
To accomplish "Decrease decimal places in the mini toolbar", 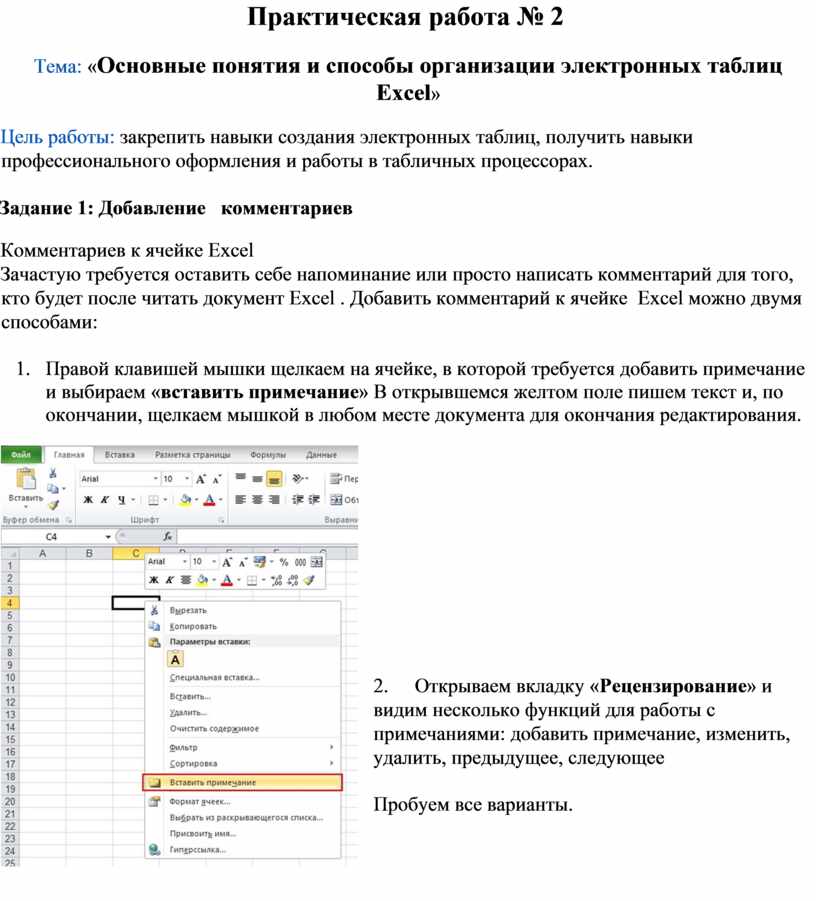I will 292,581.
